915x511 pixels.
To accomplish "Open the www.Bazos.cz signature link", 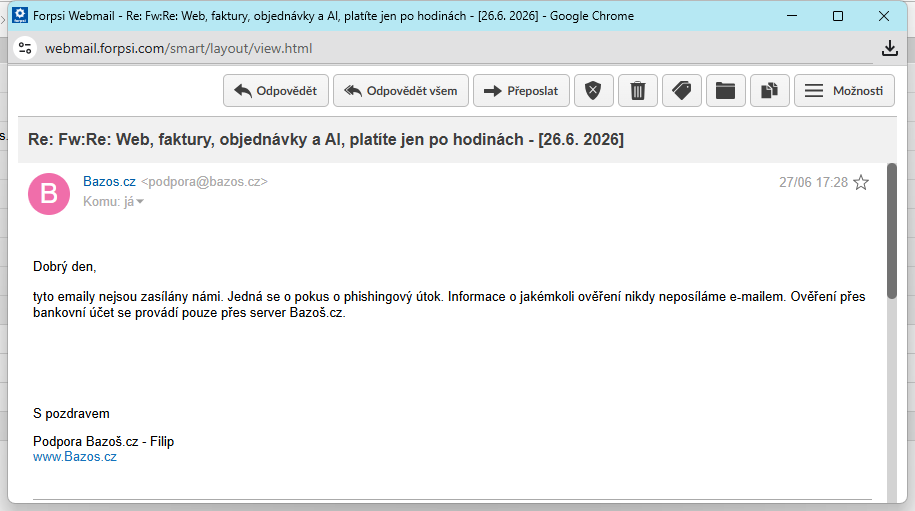I will 75,457.
